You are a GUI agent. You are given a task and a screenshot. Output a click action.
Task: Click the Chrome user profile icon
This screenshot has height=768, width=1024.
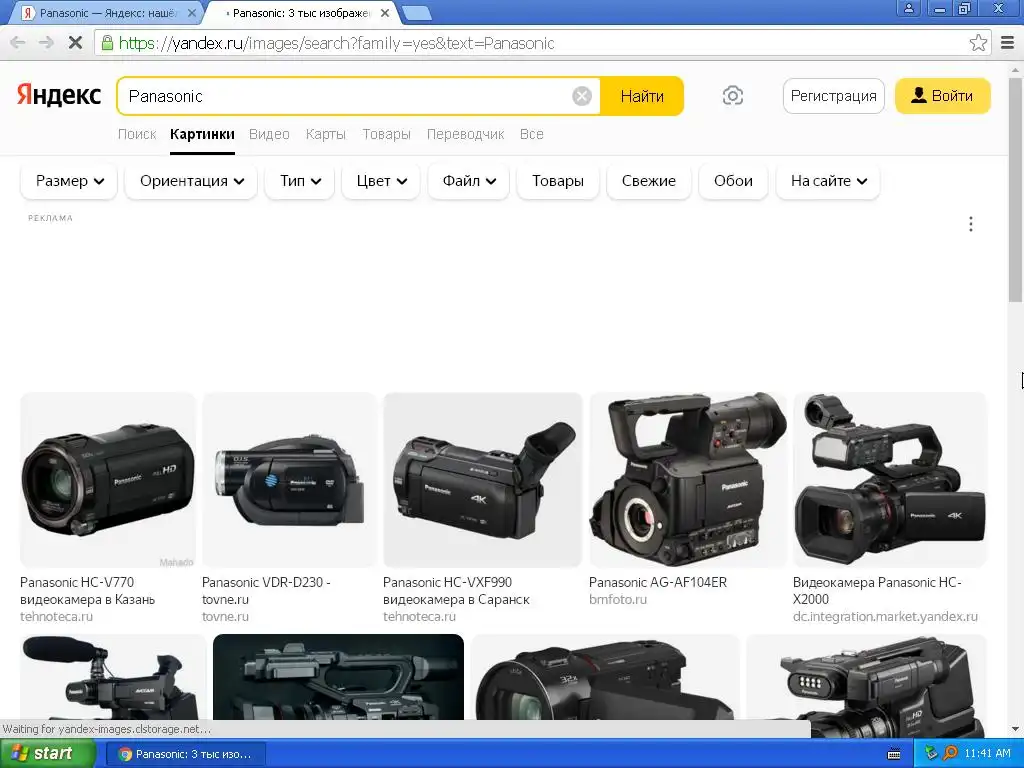(908, 8)
